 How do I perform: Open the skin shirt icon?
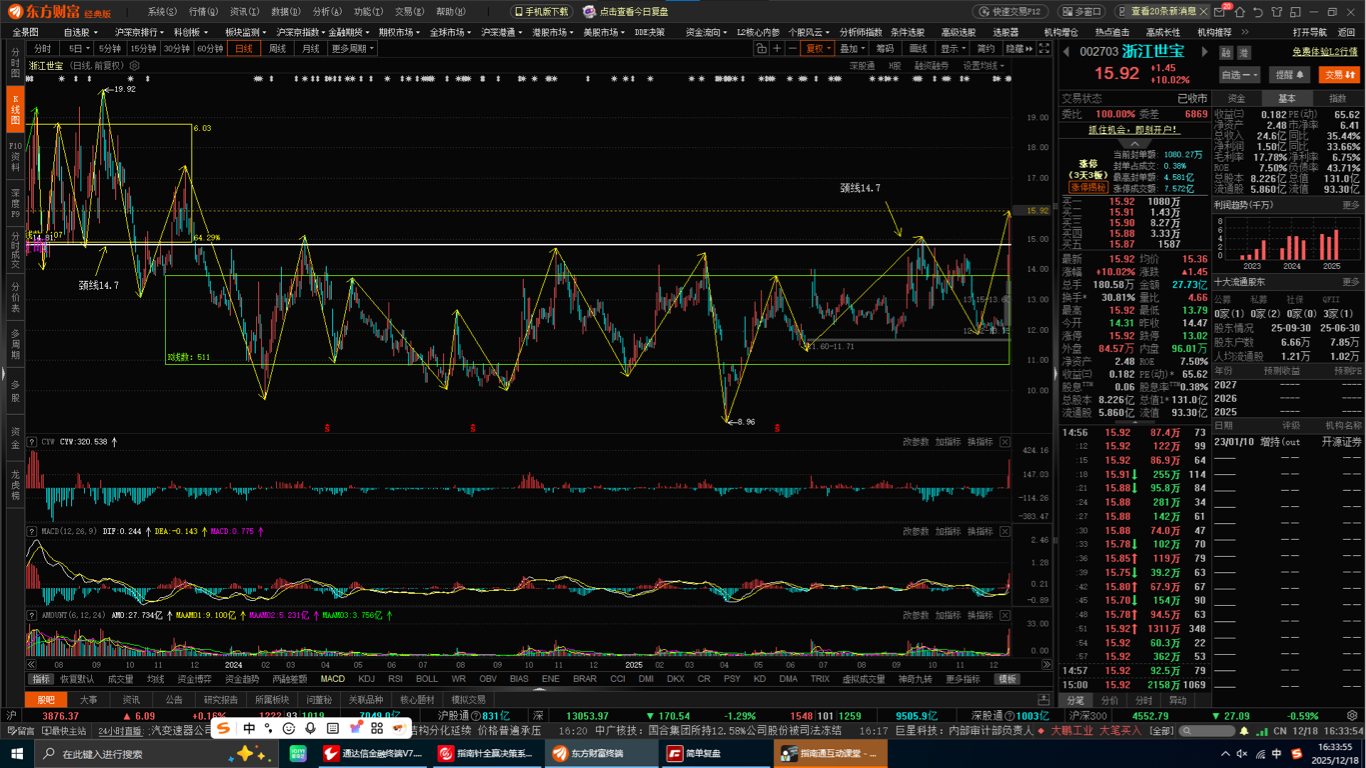1277,12
